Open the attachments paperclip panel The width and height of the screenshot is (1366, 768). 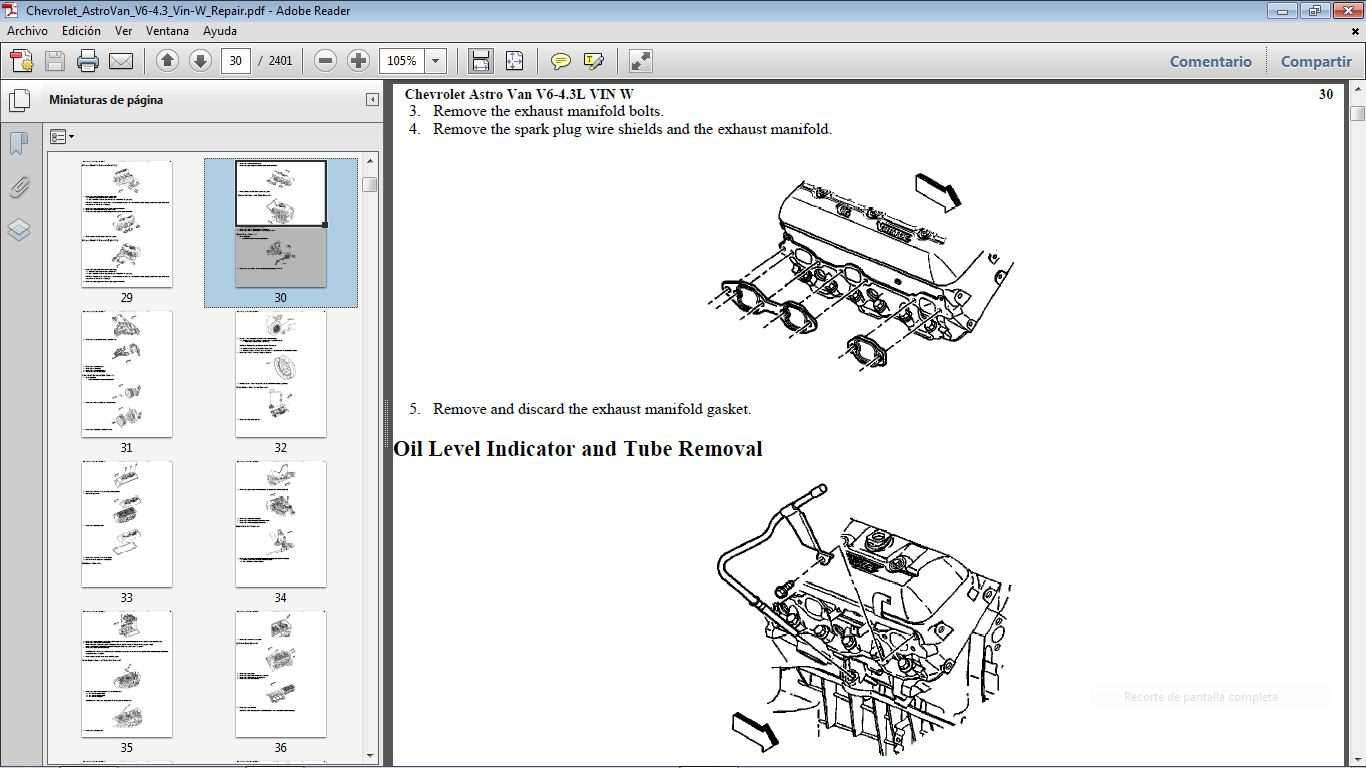19,187
